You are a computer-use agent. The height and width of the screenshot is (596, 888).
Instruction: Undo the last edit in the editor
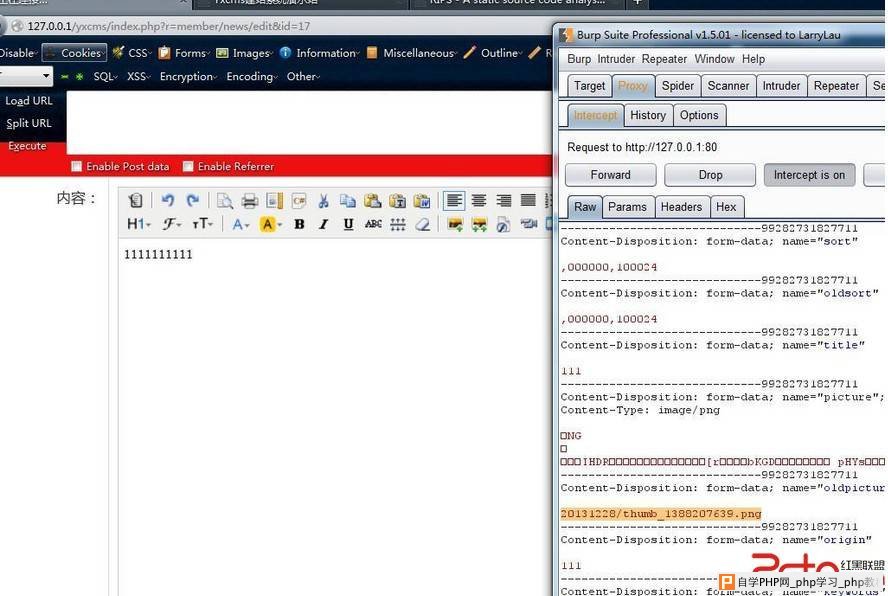(x=168, y=201)
